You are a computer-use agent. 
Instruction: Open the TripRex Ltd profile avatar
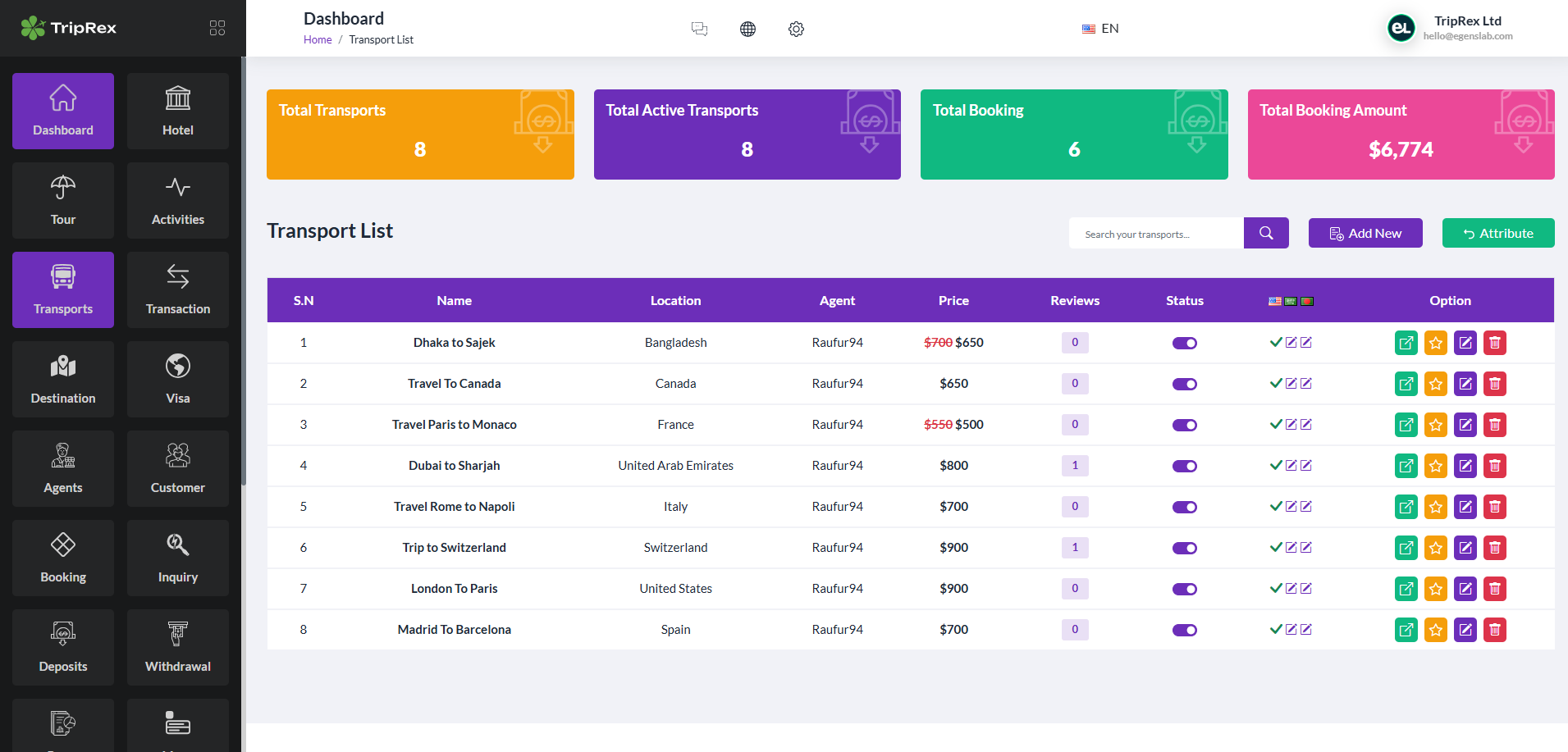(1401, 29)
